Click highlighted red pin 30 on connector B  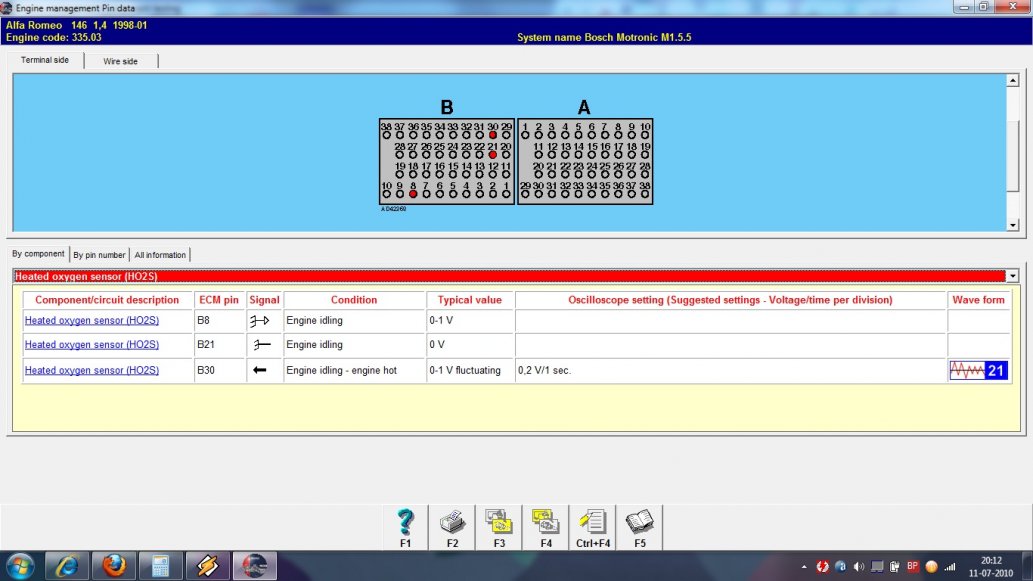coord(493,135)
